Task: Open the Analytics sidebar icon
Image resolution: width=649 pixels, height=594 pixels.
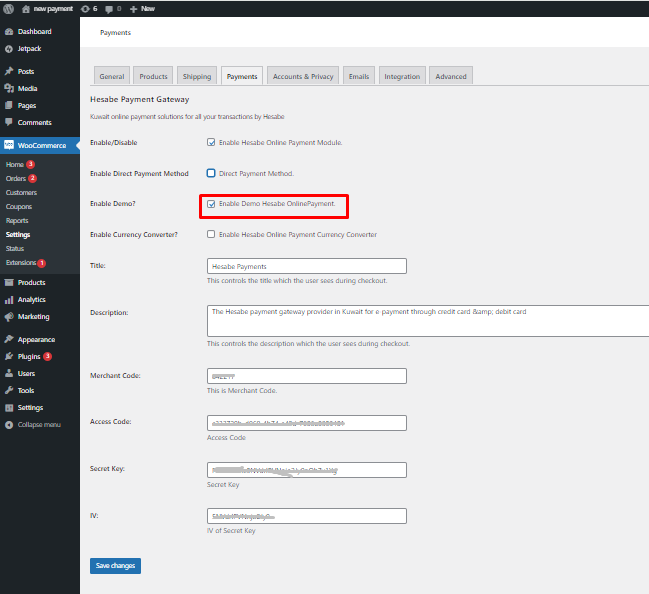Action: coord(9,299)
